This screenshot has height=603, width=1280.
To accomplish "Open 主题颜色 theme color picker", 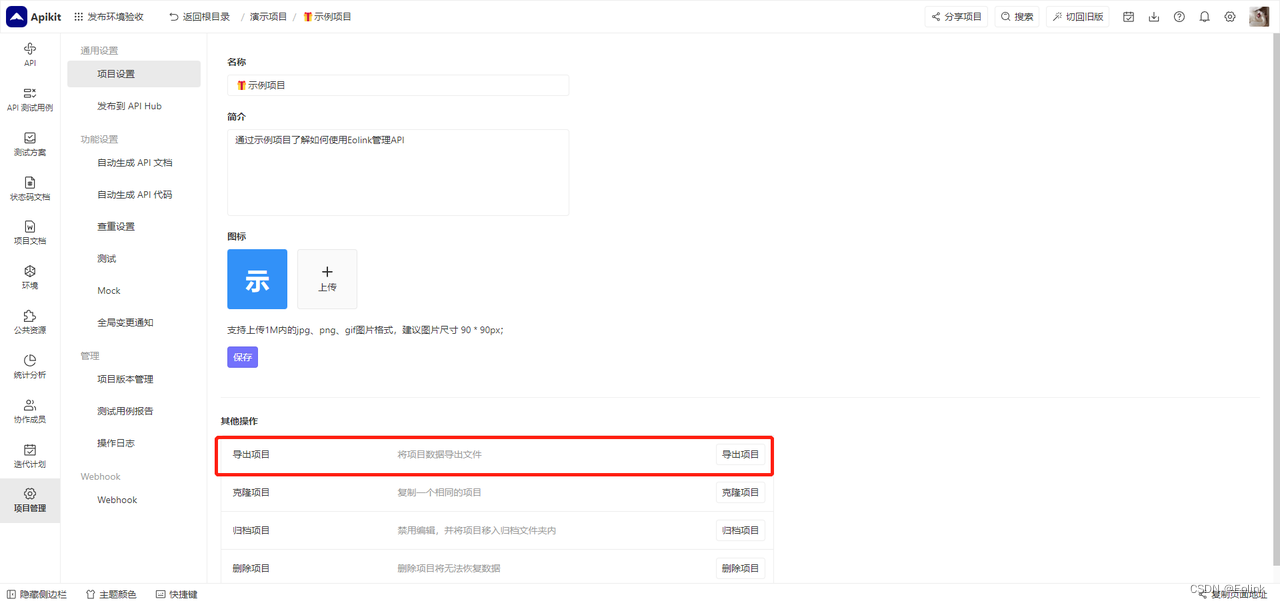I will [x=111, y=593].
